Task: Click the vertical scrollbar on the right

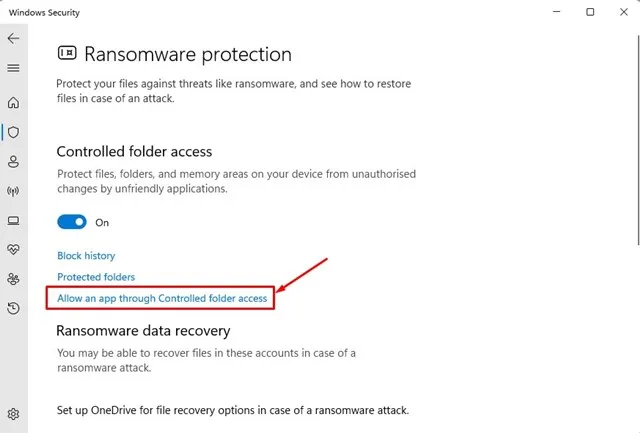Action: click(638, 140)
